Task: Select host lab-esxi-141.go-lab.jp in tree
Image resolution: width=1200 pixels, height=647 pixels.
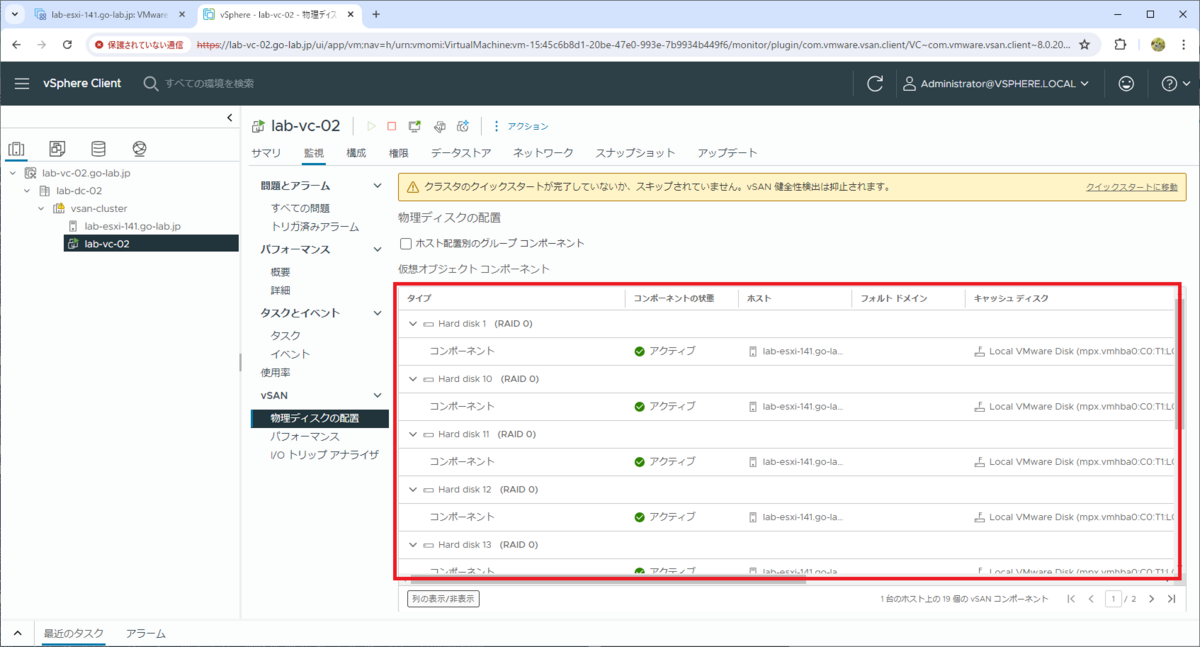Action: click(132, 226)
